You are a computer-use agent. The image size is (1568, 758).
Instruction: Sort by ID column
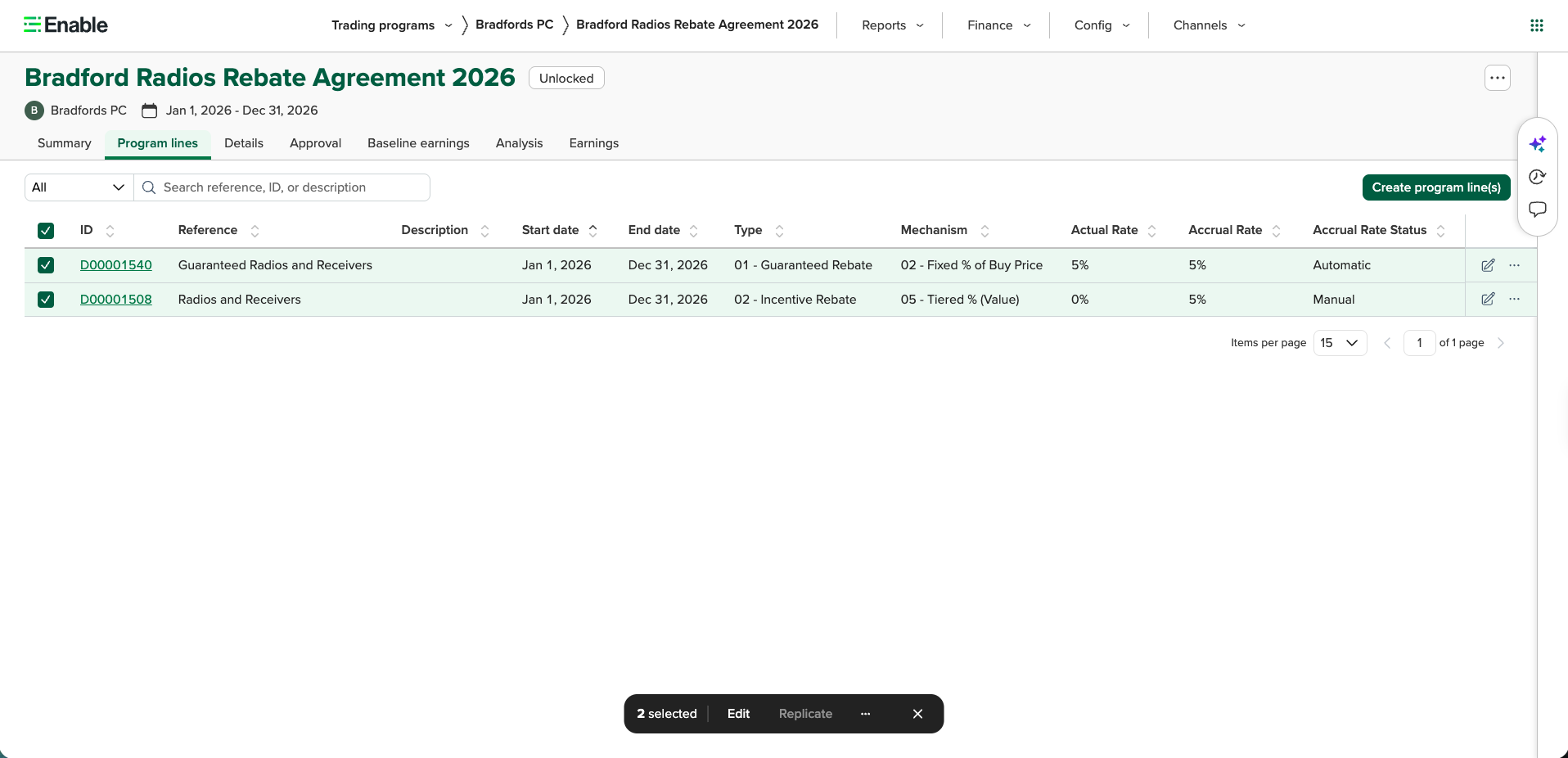[x=110, y=231]
